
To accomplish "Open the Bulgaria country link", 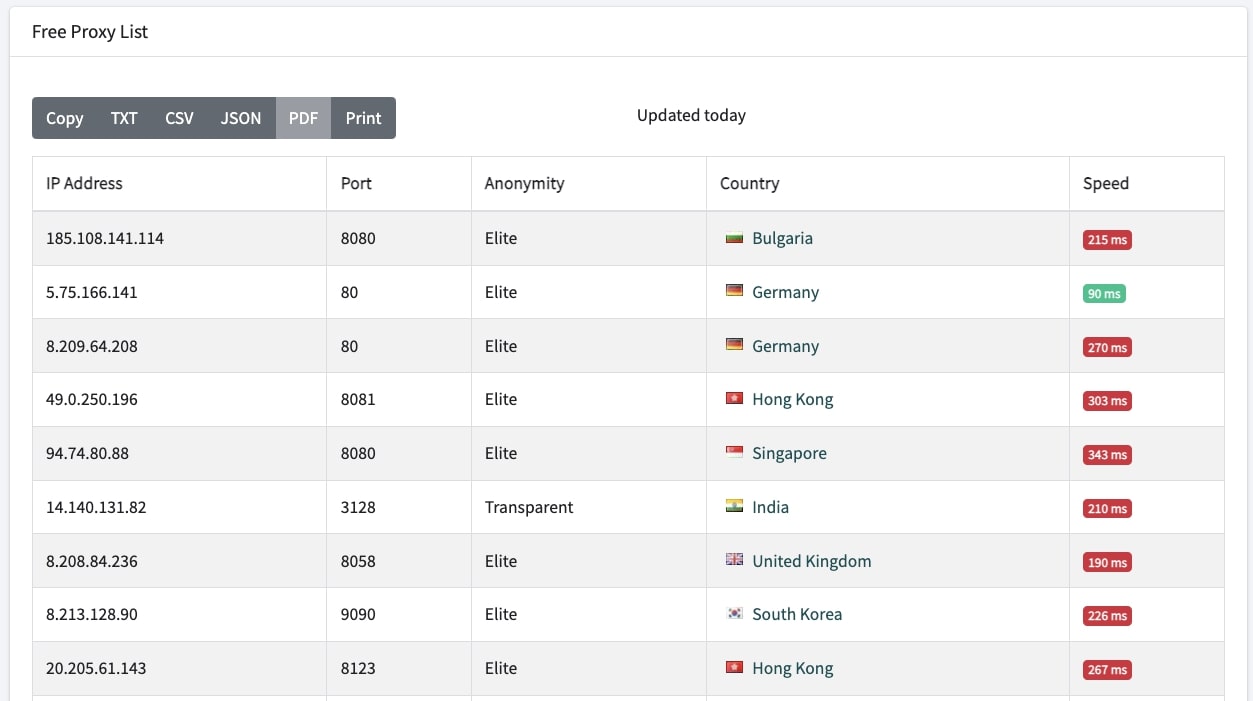I will [x=782, y=239].
